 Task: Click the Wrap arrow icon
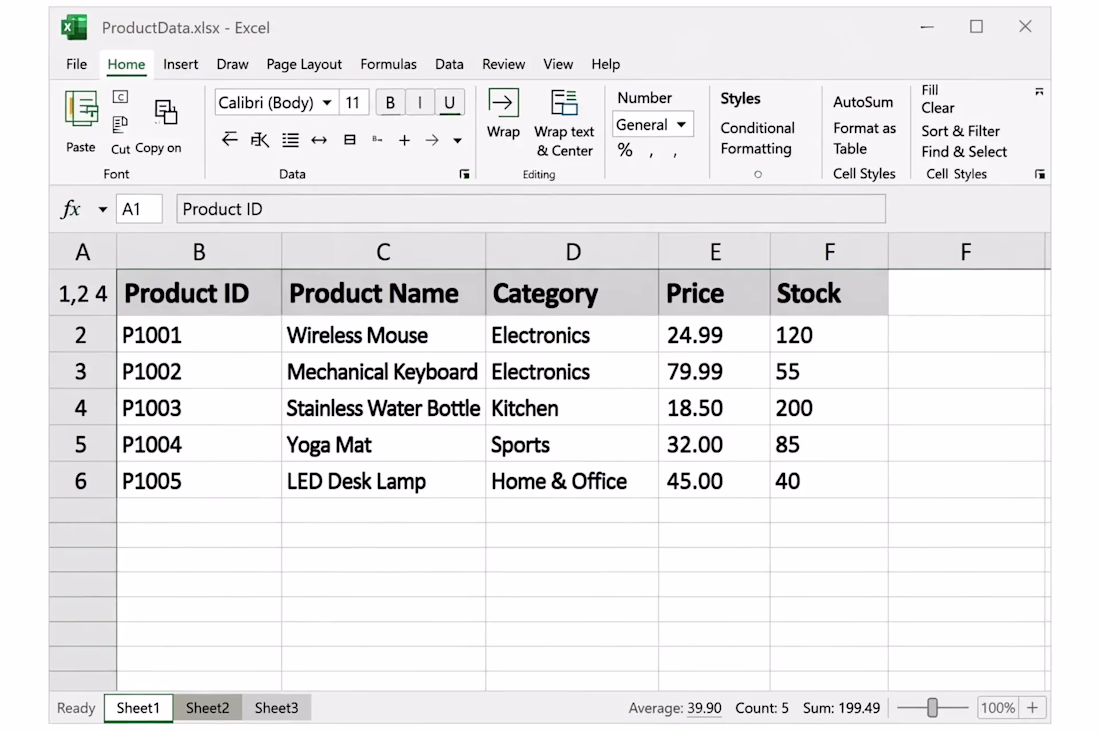tap(503, 102)
